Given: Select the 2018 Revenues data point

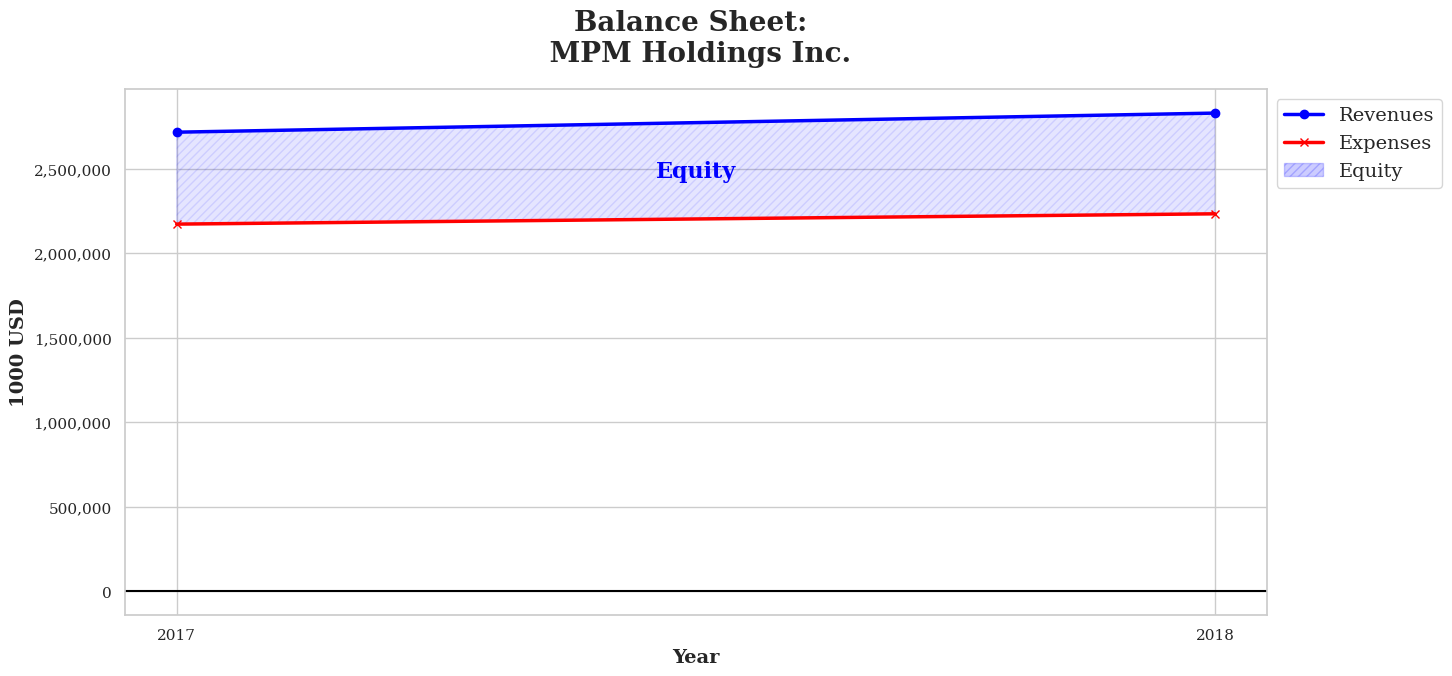Looking at the screenshot, I should coord(1215,113).
